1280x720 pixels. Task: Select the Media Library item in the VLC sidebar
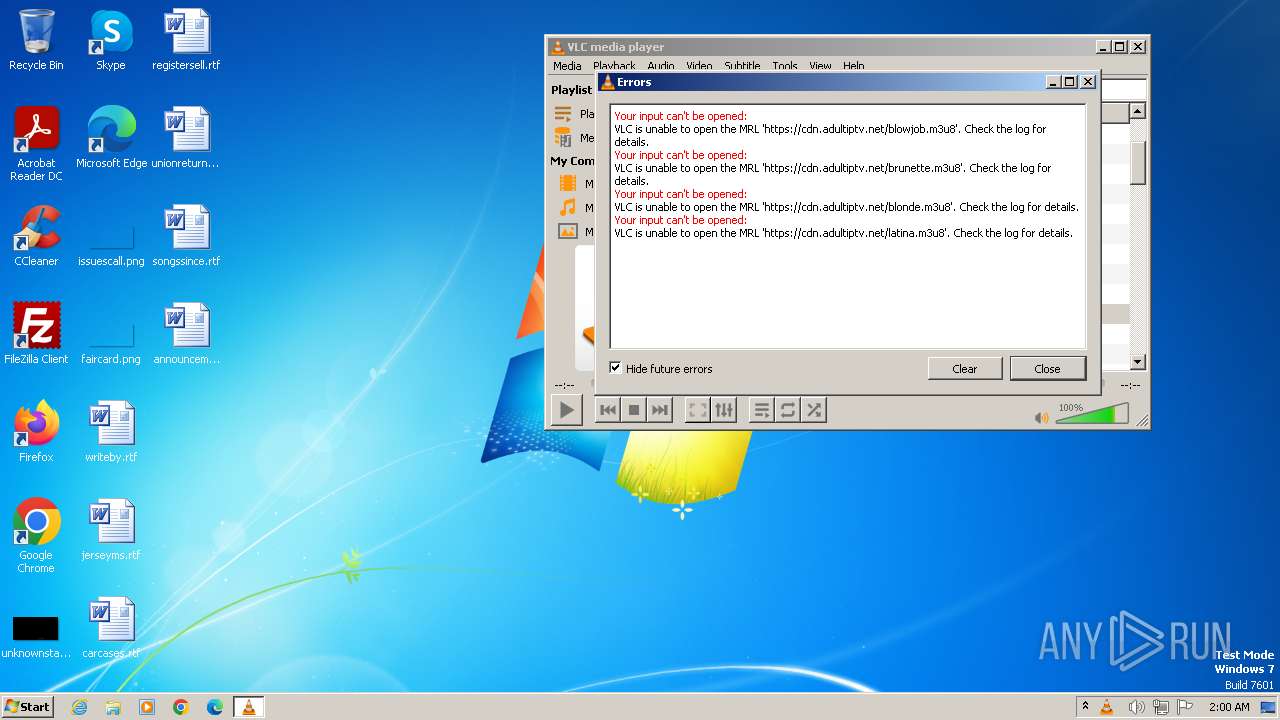[x=574, y=138]
